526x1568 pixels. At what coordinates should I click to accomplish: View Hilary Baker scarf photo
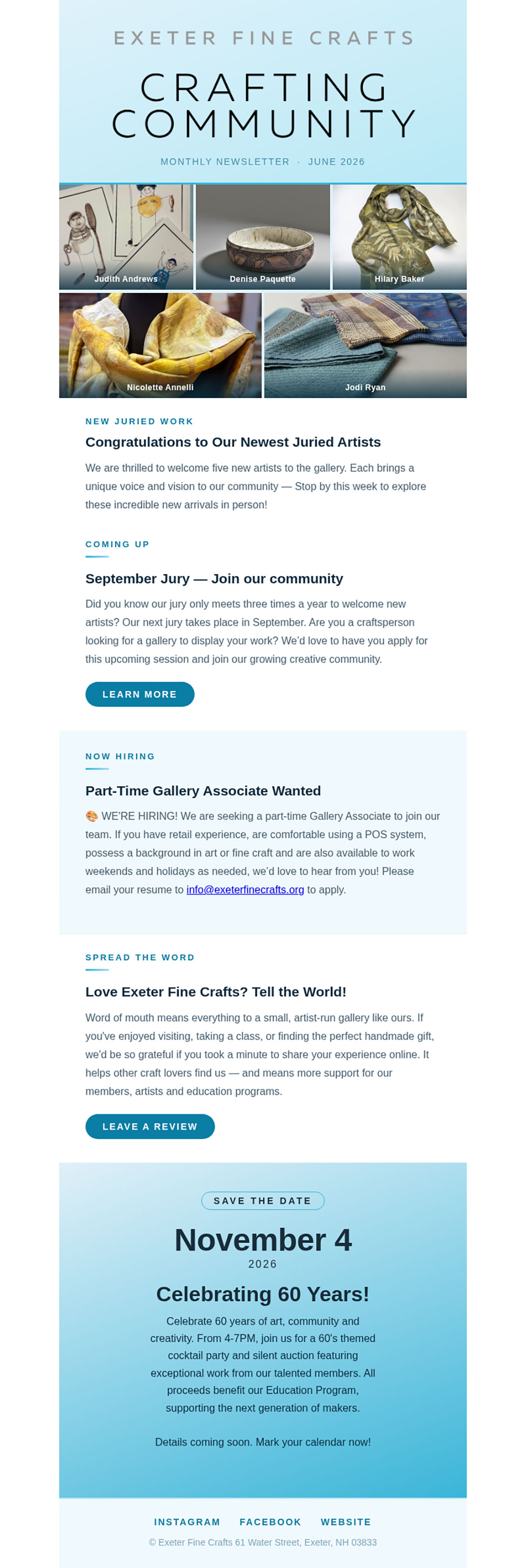point(399,237)
